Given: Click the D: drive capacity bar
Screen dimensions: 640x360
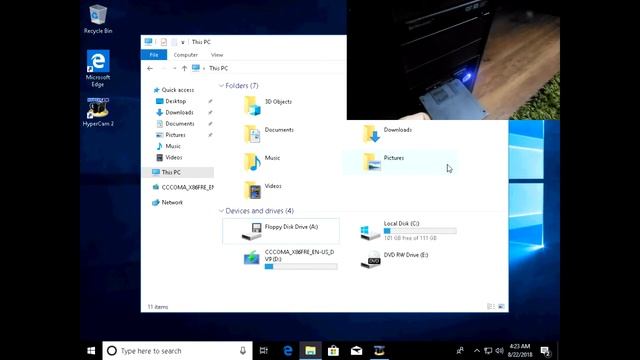Looking at the screenshot, I should (x=301, y=267).
